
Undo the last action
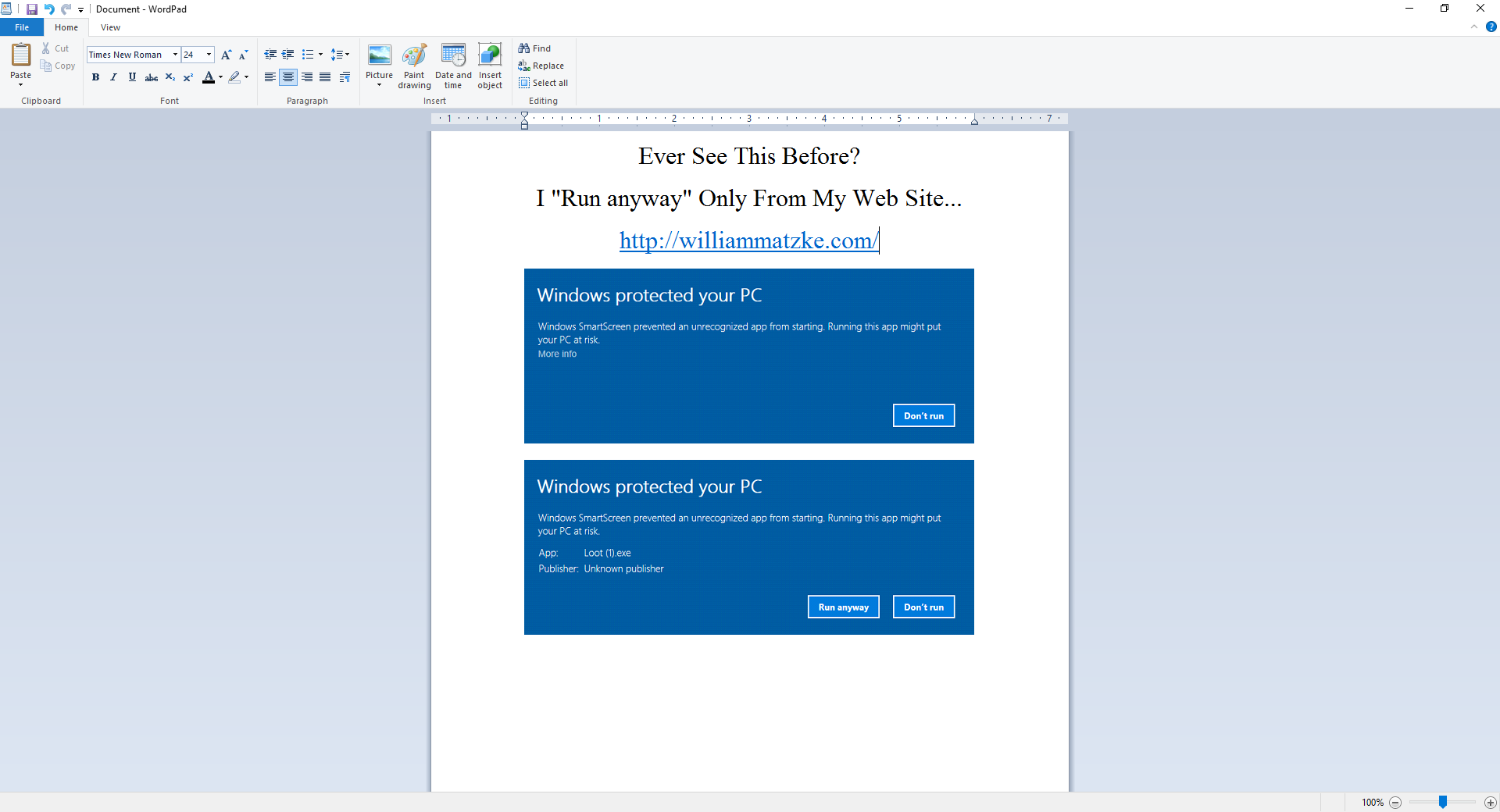pos(49,9)
